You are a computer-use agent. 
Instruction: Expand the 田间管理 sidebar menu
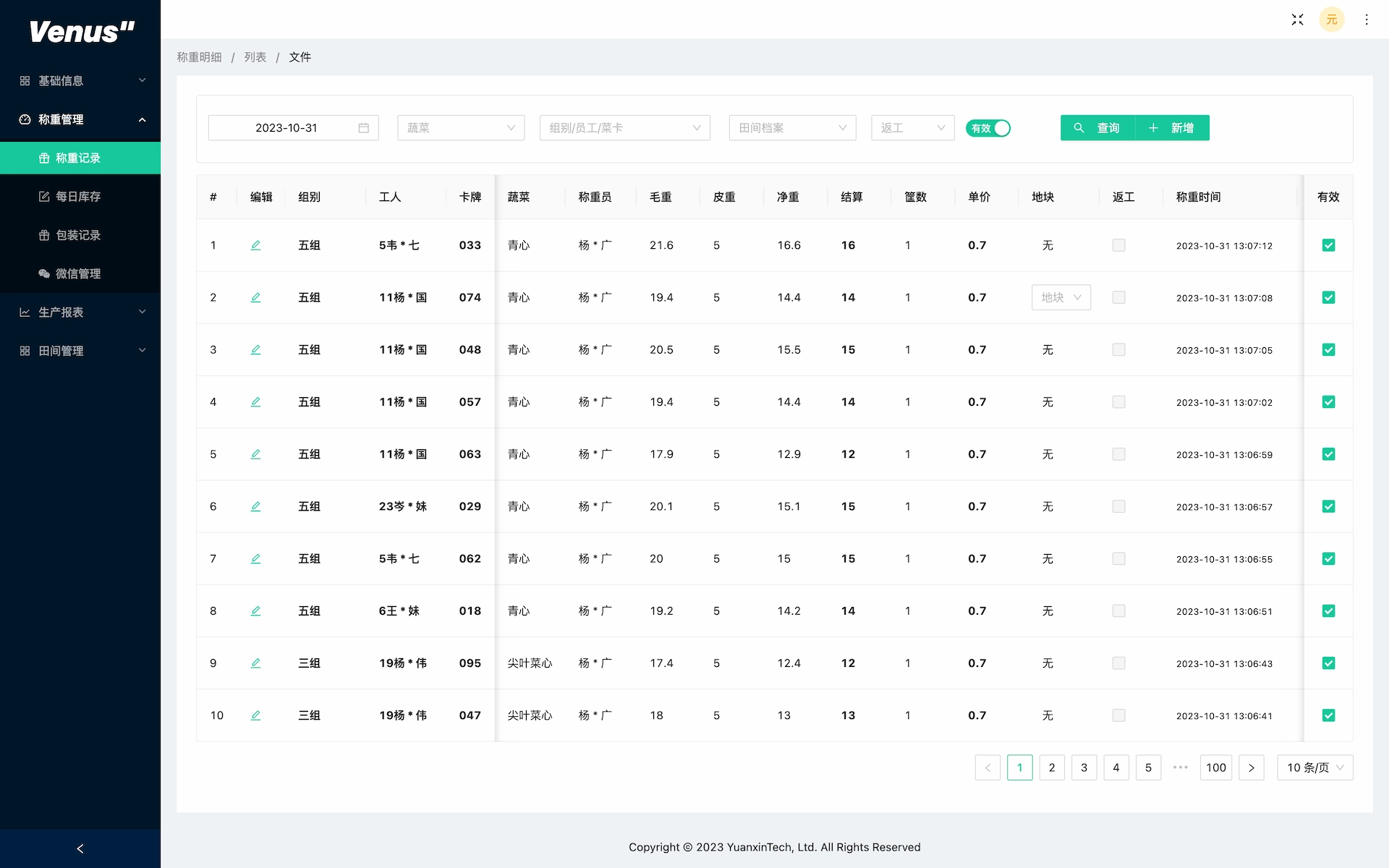coord(80,351)
